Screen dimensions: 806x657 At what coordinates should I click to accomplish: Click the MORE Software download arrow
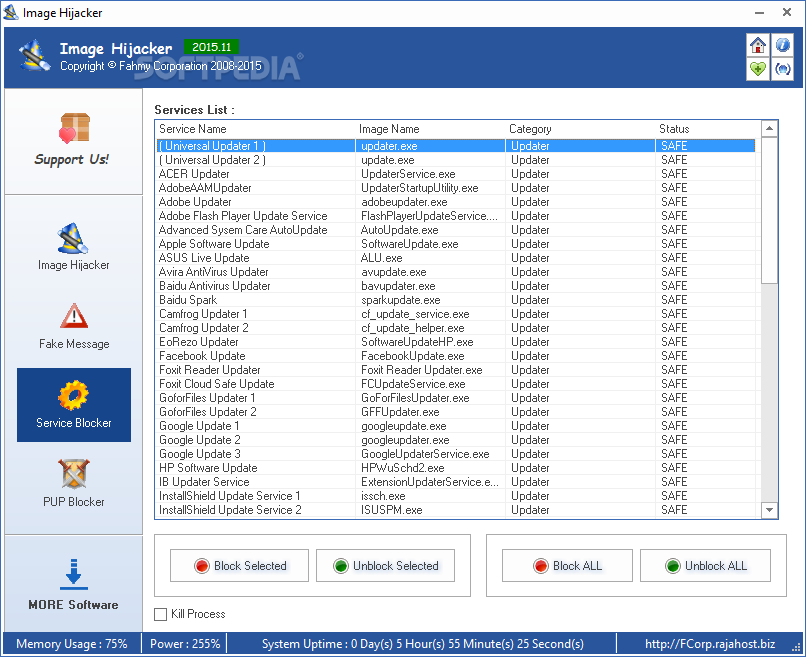(x=74, y=573)
